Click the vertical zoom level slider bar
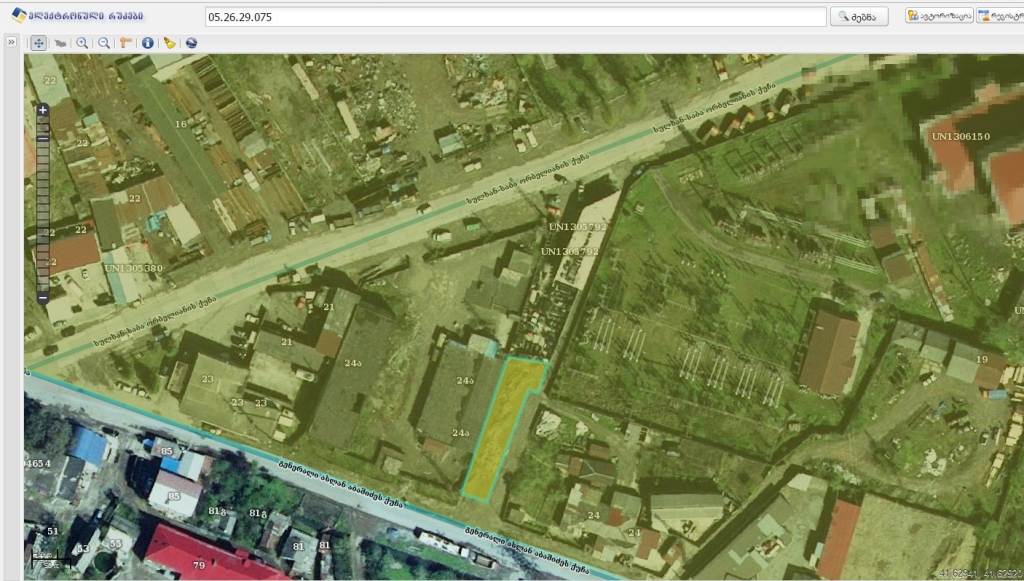Viewport: 1024px width, 581px height. pyautogui.click(x=42, y=204)
